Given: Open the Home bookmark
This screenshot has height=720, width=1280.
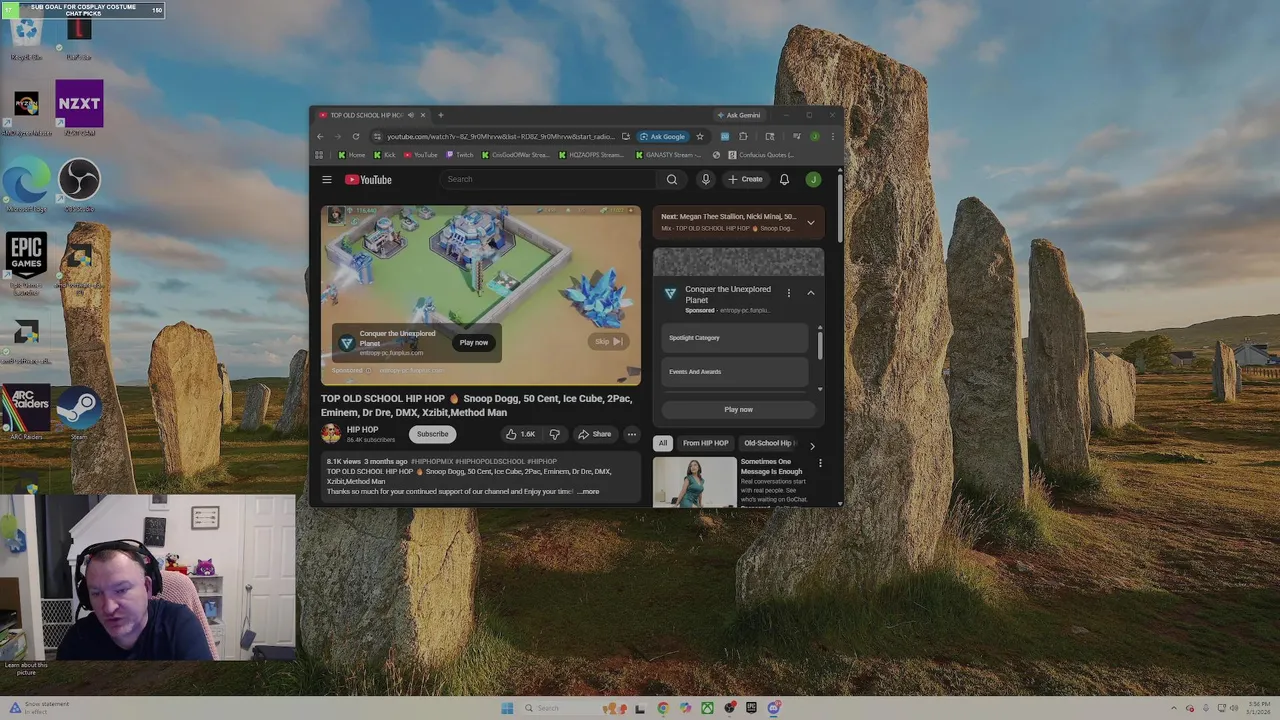Looking at the screenshot, I should coord(352,155).
